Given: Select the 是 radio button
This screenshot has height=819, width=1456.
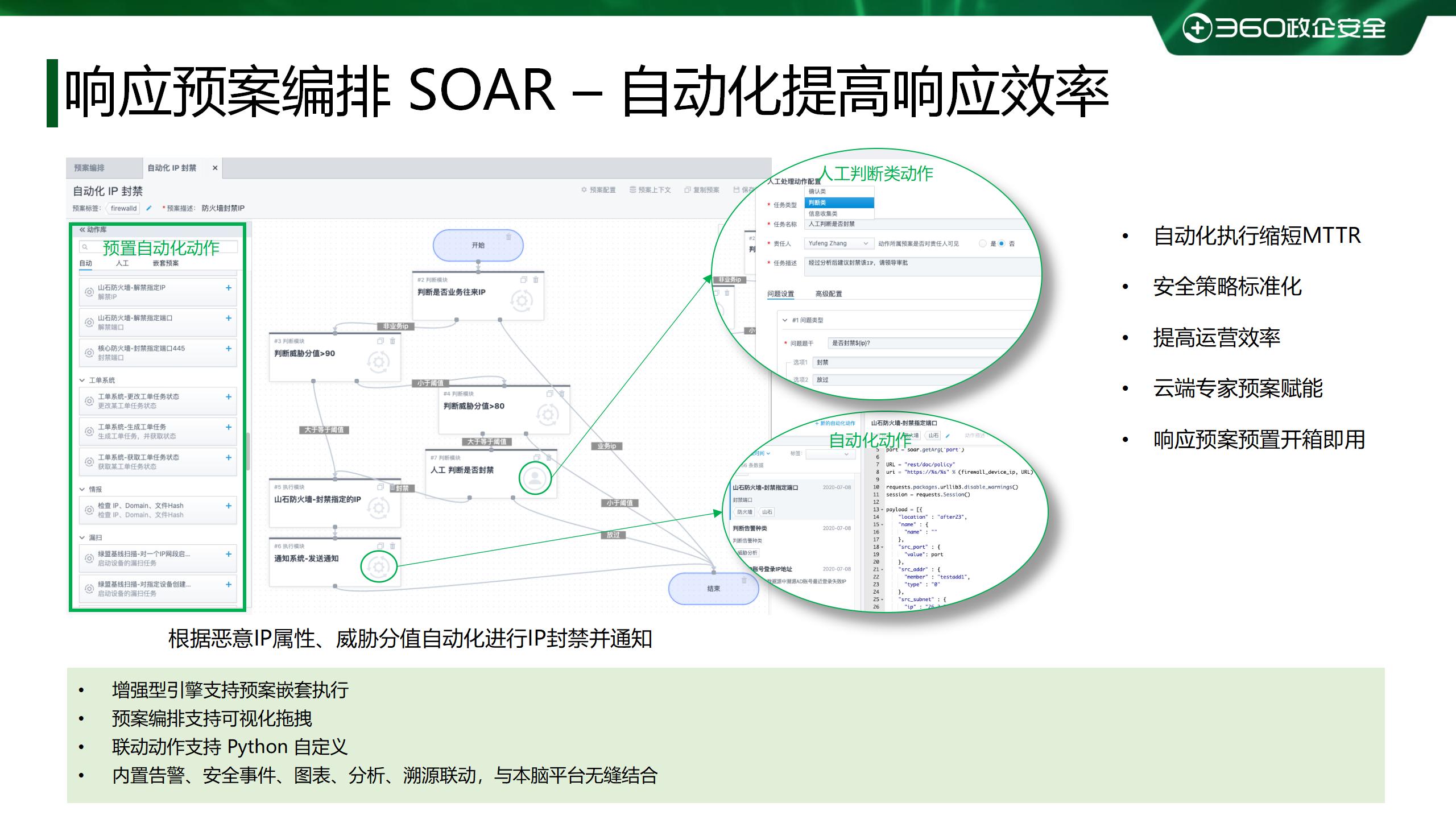Looking at the screenshot, I should (x=982, y=244).
